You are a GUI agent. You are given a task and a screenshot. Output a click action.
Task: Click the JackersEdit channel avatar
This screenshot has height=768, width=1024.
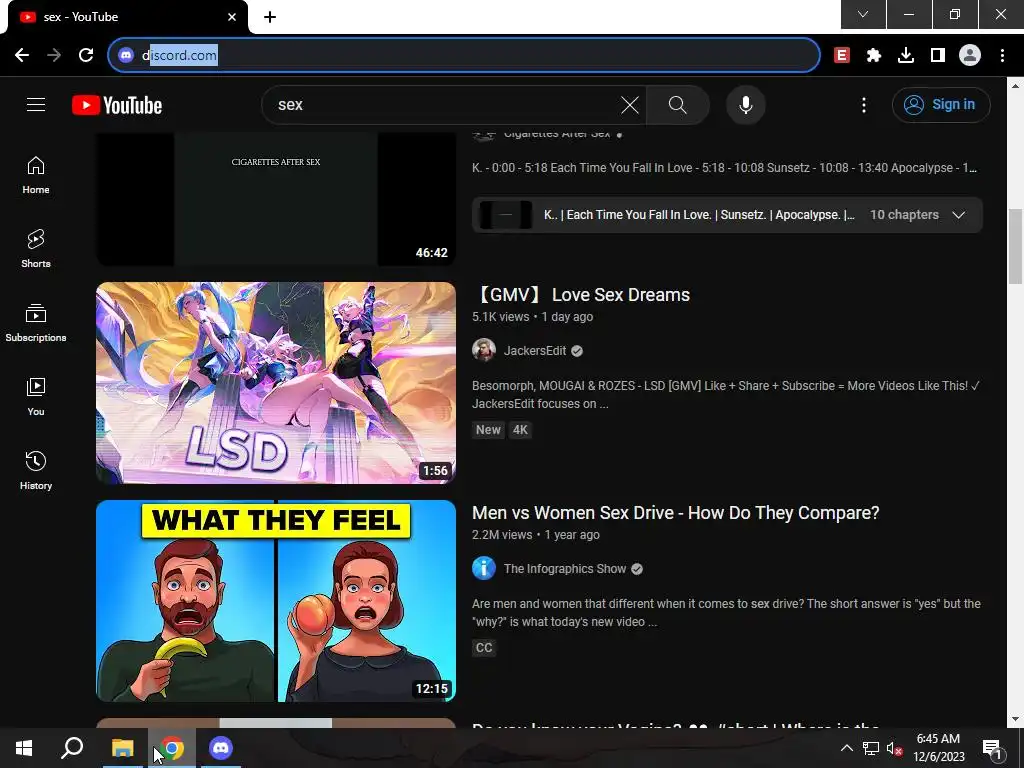tap(484, 351)
